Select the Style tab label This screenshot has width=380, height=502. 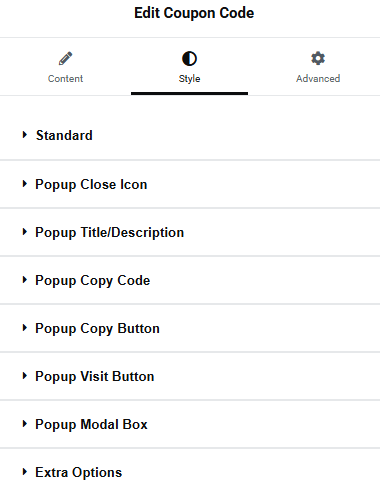coord(189,79)
